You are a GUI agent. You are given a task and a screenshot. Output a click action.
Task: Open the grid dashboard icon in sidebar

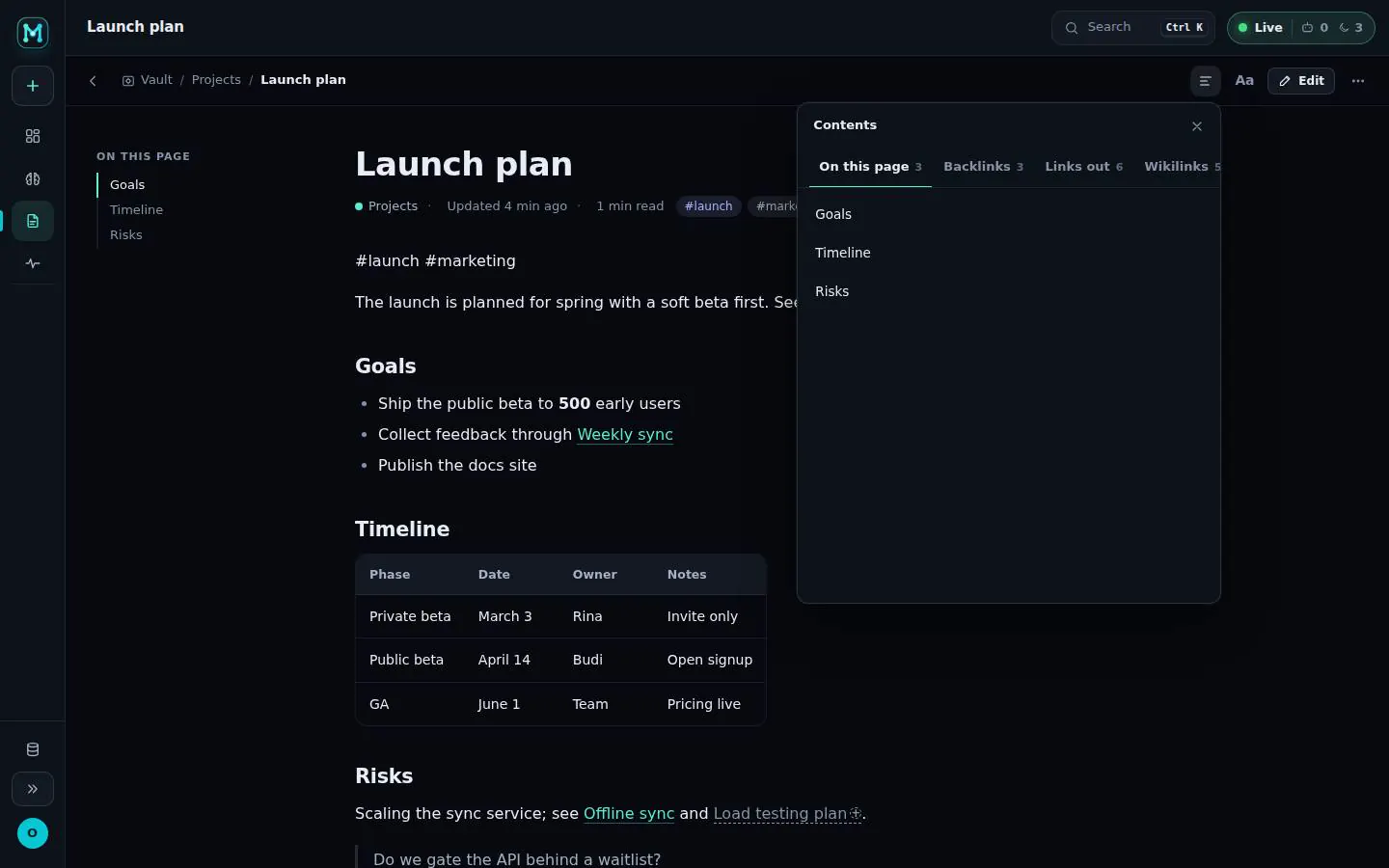click(x=33, y=136)
